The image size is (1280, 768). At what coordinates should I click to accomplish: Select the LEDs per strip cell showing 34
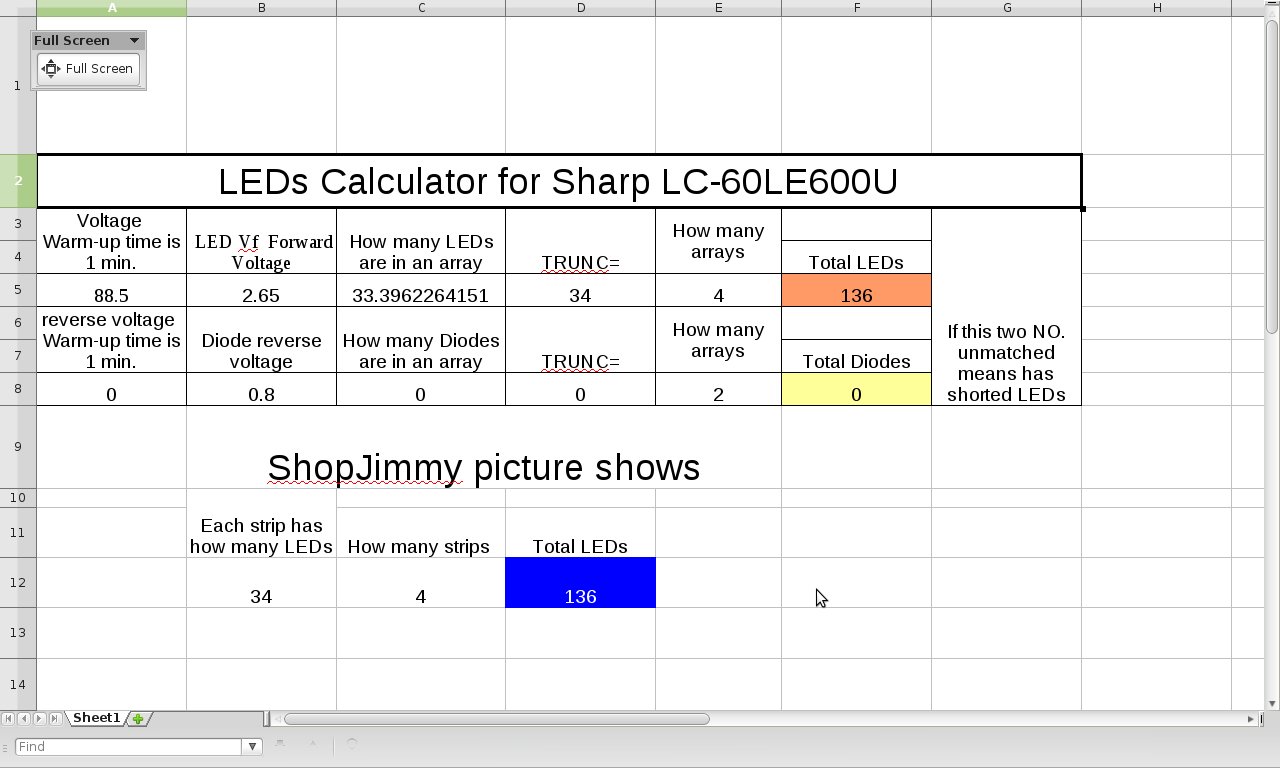(262, 583)
